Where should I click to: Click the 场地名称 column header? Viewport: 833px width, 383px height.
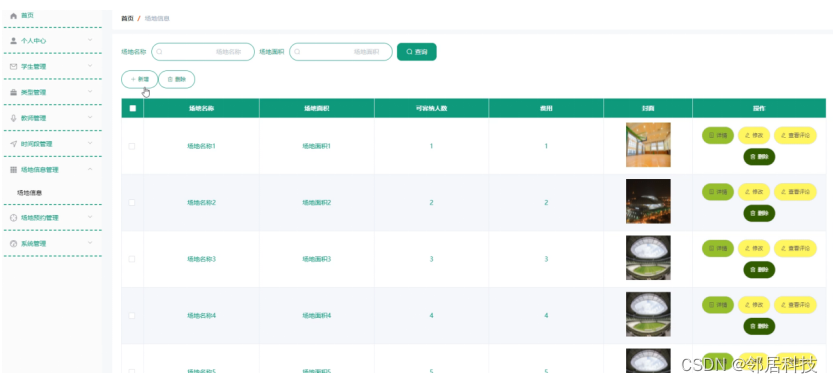(201, 108)
